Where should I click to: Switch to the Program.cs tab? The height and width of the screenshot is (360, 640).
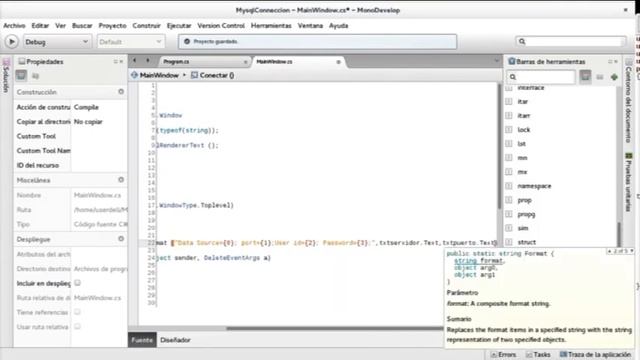(x=176, y=62)
